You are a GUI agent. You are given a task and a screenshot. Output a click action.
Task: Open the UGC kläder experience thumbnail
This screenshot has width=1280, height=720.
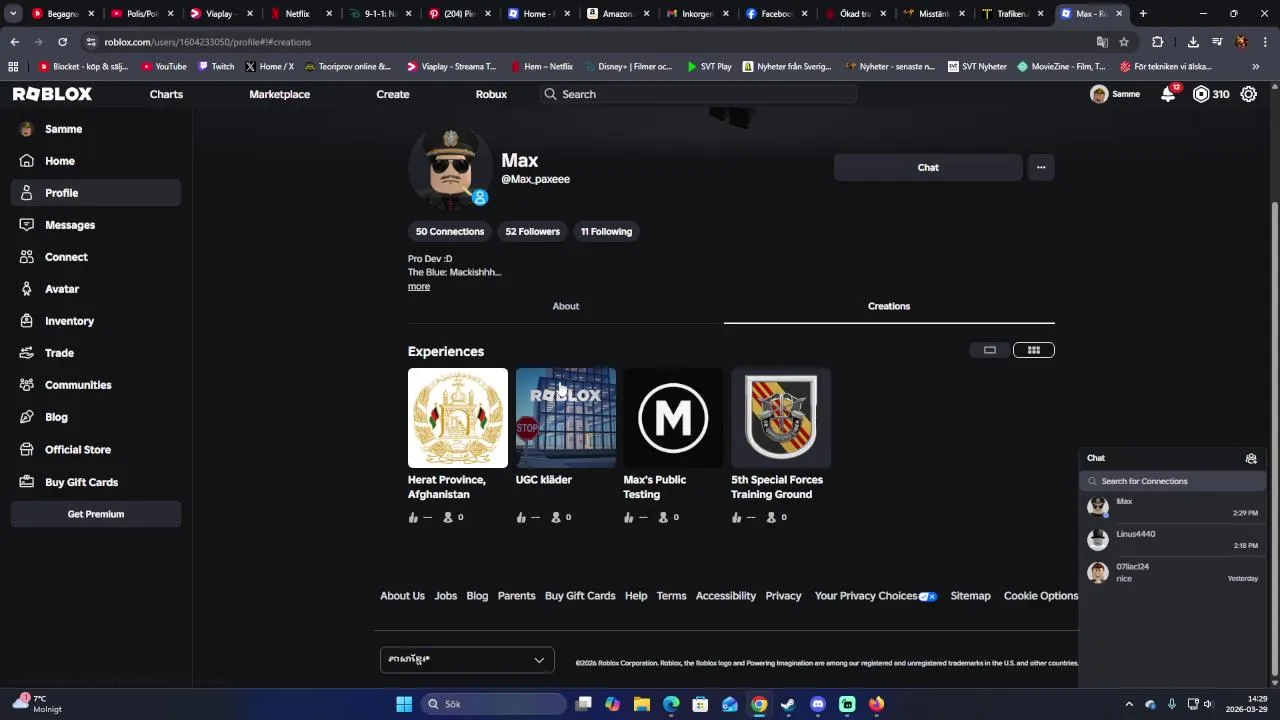pyautogui.click(x=566, y=418)
